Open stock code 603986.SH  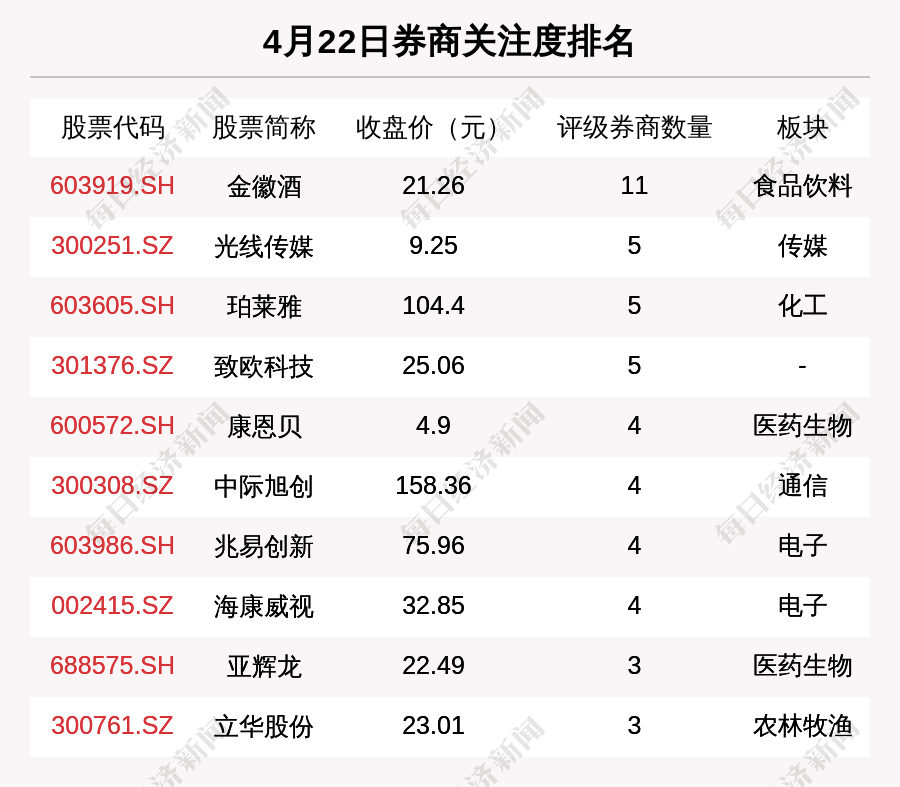tap(112, 545)
